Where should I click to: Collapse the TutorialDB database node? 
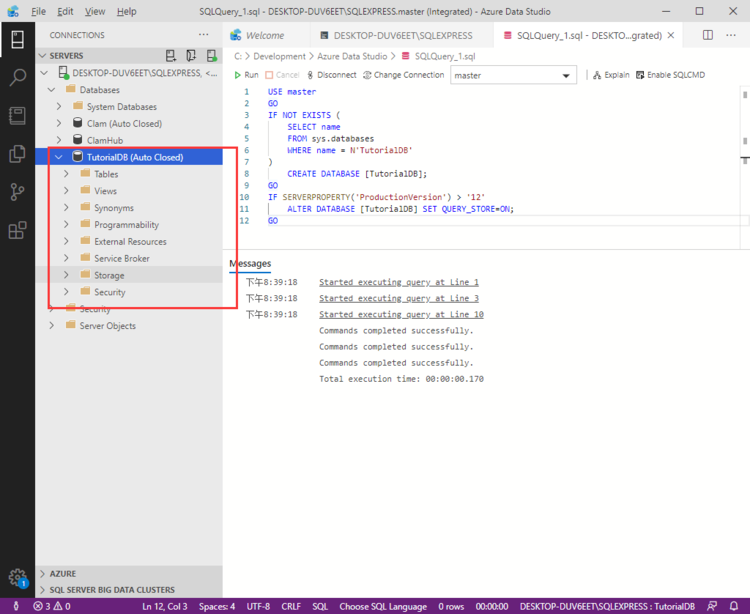coord(59,157)
